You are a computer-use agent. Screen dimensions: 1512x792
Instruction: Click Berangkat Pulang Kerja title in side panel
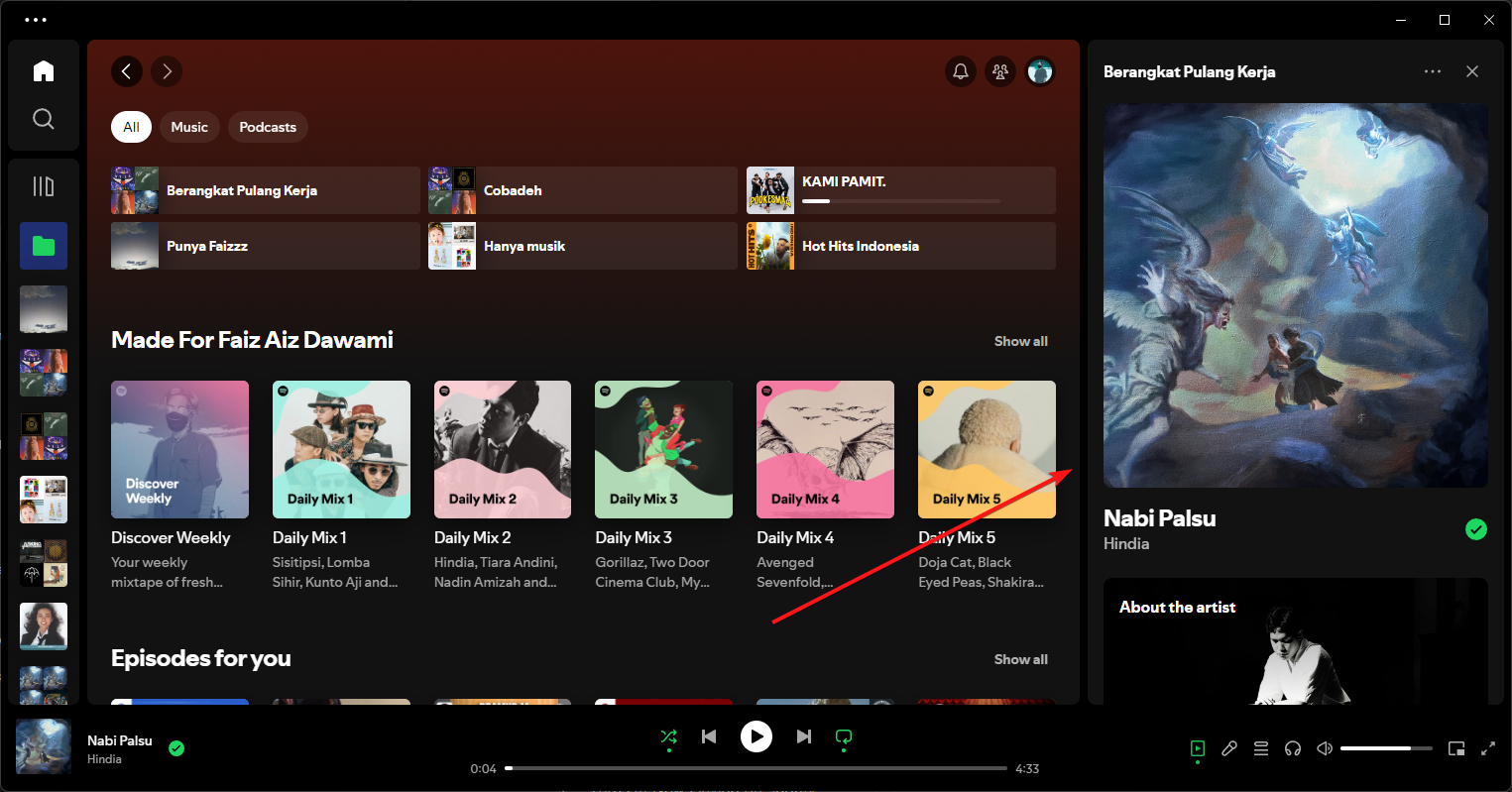[x=1189, y=71]
